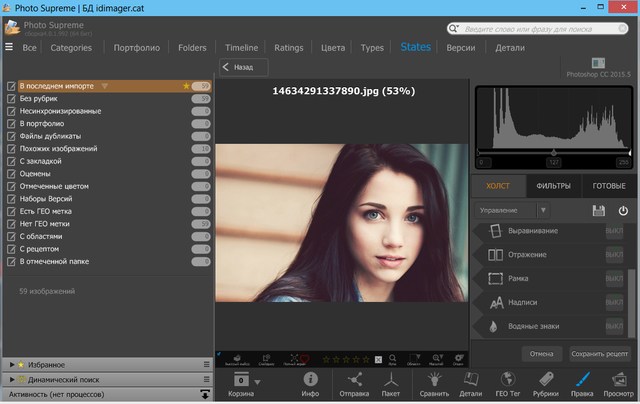Open the Инфо panel icon
Screen dimensions: 640x404
310,380
